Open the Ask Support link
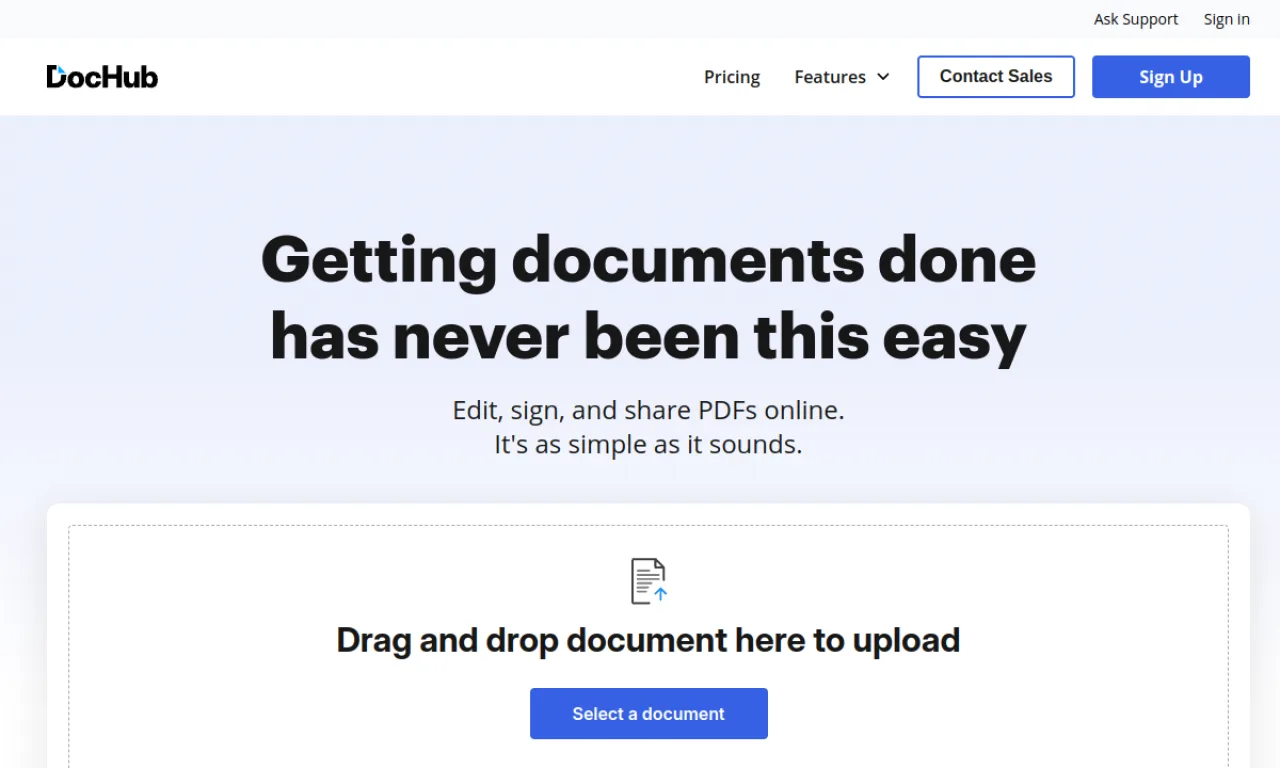Image resolution: width=1280 pixels, height=768 pixels. click(1136, 19)
